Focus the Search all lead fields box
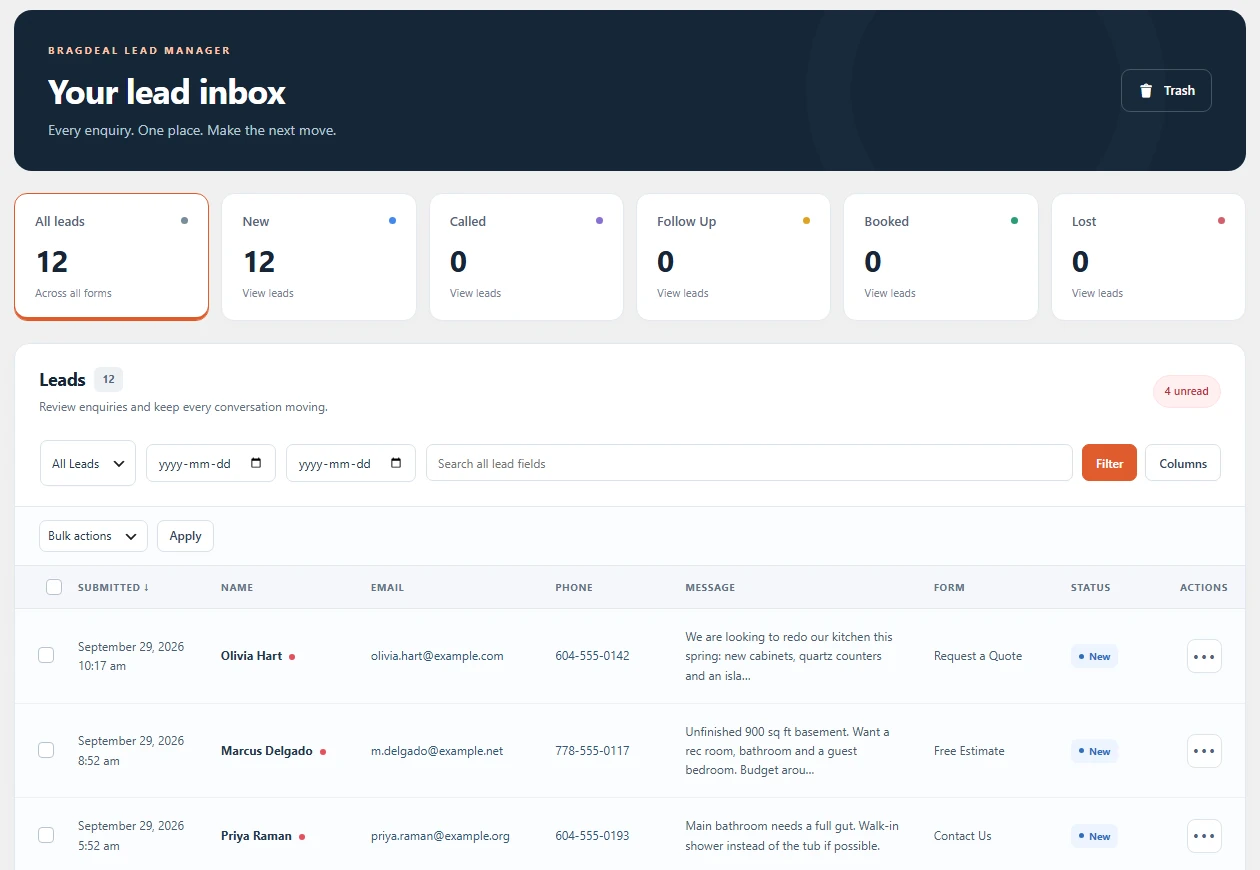The height and width of the screenshot is (870, 1260). tap(749, 463)
